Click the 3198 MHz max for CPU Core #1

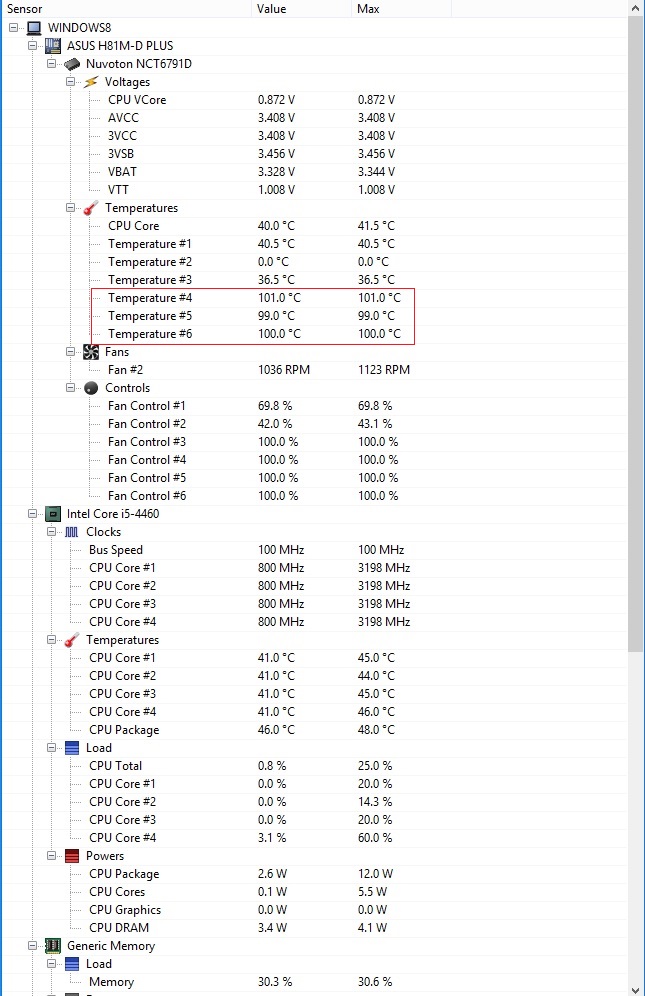384,568
